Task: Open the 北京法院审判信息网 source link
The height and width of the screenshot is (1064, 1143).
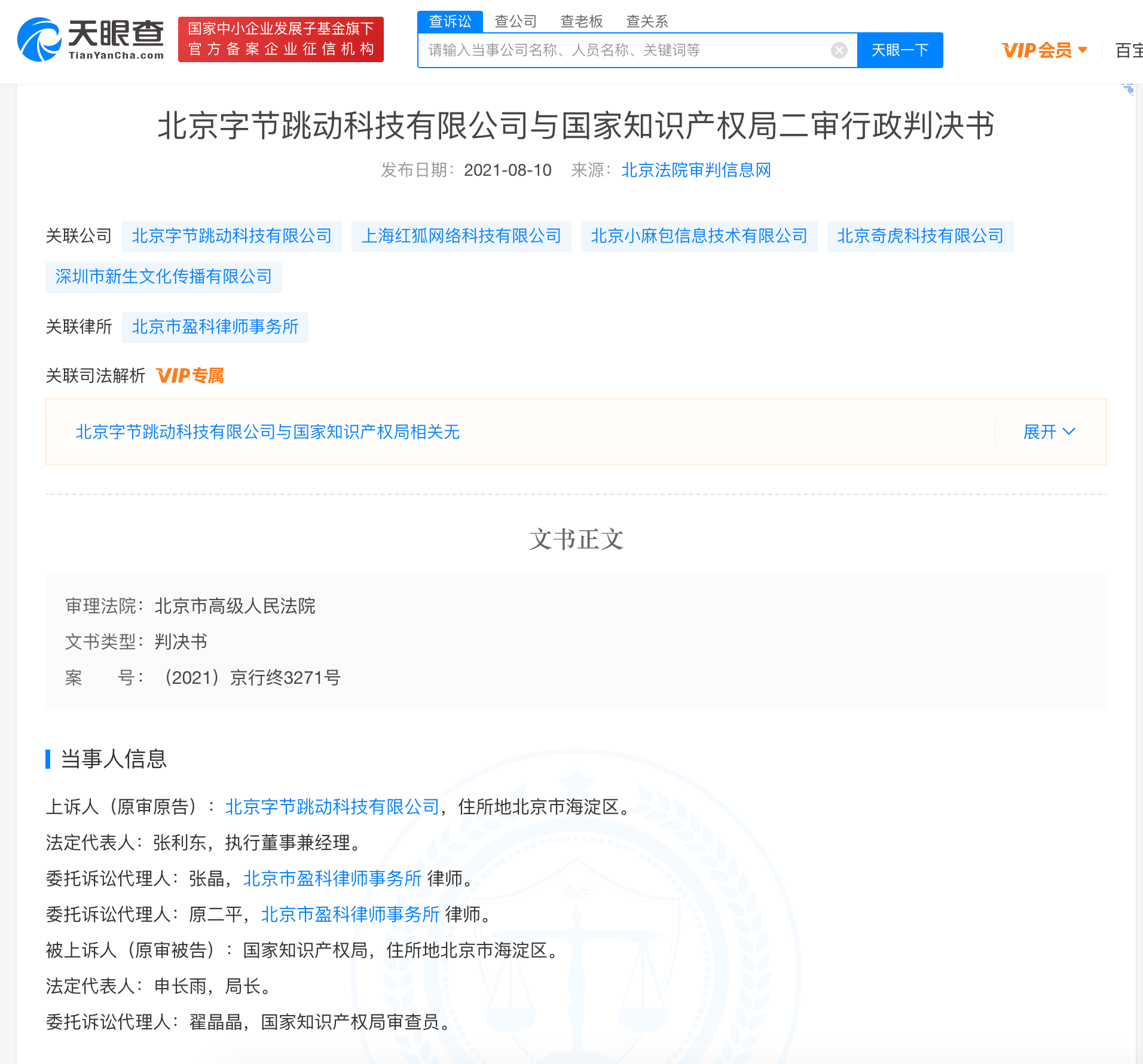Action: [x=696, y=170]
